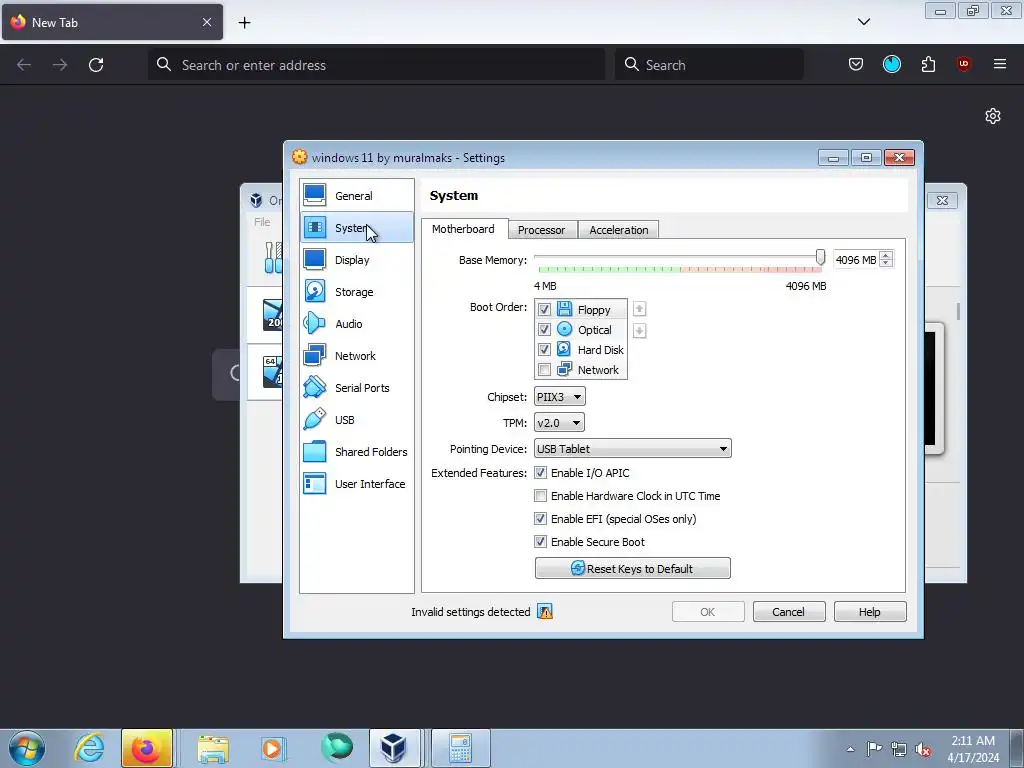Screen dimensions: 1024x768
Task: Click the taskbar clock and date
Action: (x=973, y=749)
